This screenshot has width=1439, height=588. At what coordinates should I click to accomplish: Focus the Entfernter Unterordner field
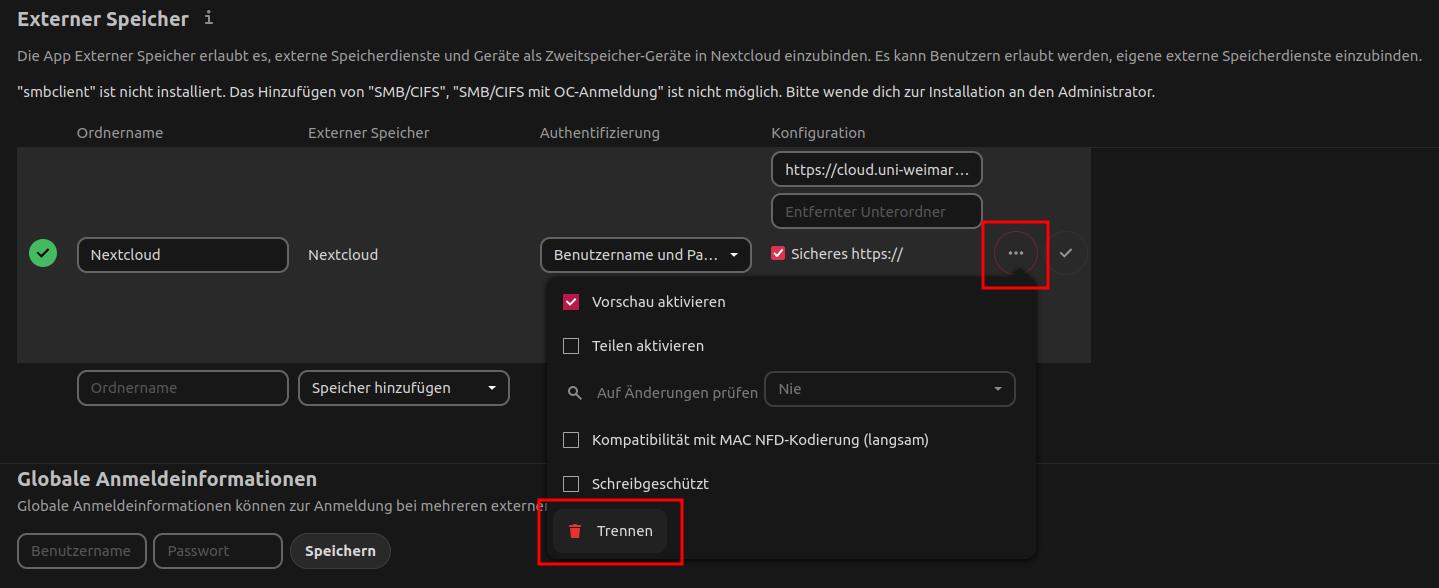[x=876, y=212]
